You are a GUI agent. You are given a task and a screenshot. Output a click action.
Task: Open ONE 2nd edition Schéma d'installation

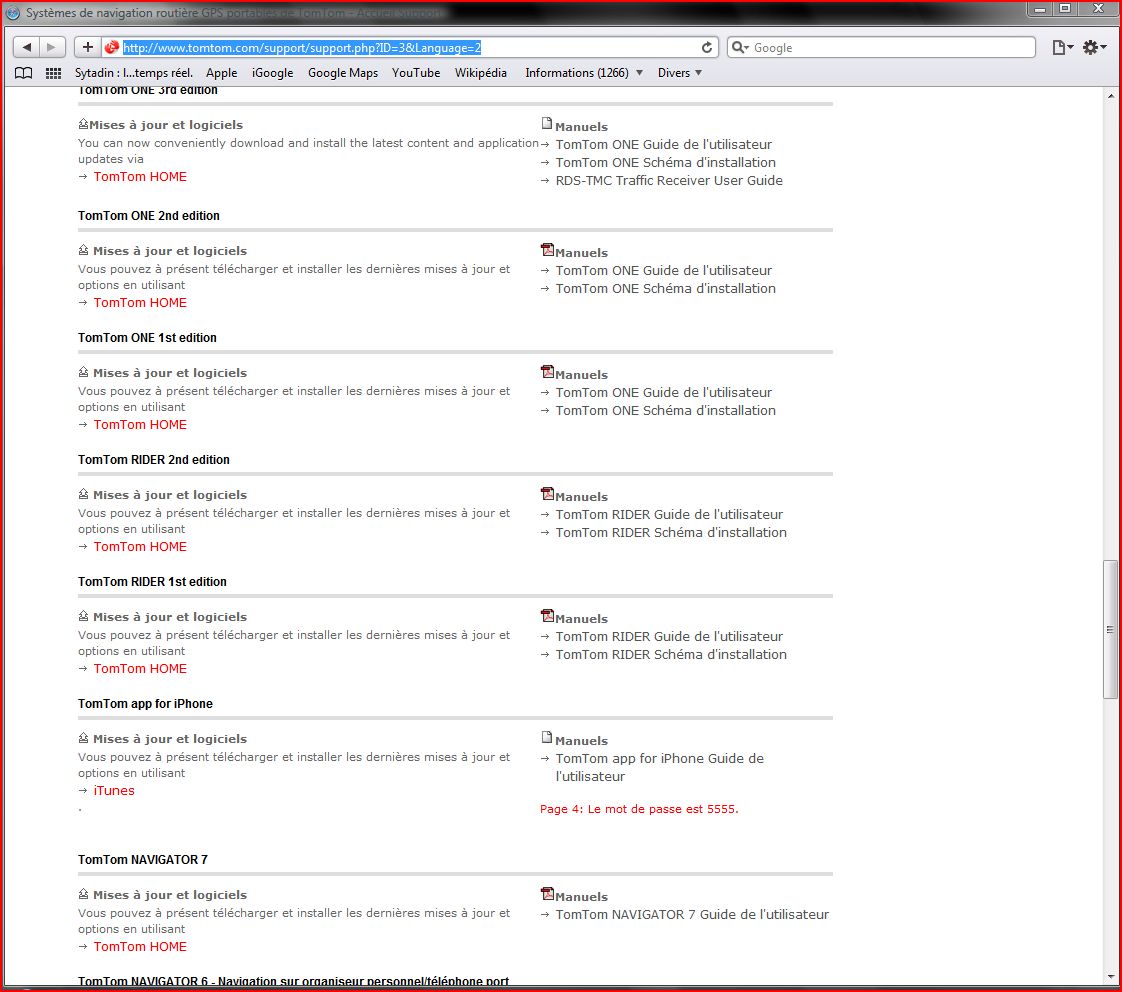[x=665, y=288]
